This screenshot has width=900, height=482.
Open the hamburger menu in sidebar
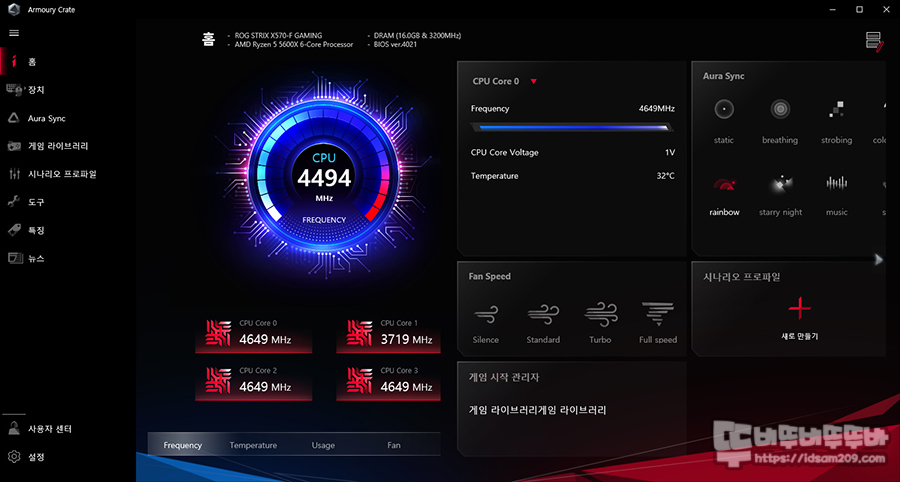[x=14, y=33]
